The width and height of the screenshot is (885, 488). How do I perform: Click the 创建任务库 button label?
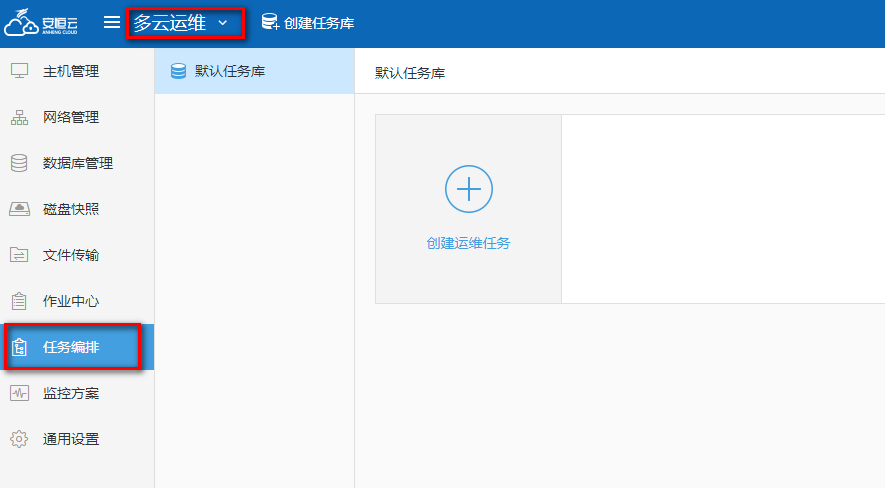319,23
